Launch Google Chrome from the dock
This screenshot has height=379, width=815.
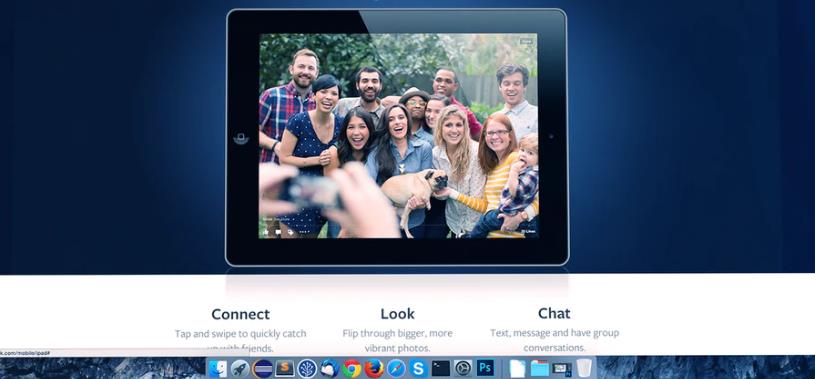[x=352, y=369]
